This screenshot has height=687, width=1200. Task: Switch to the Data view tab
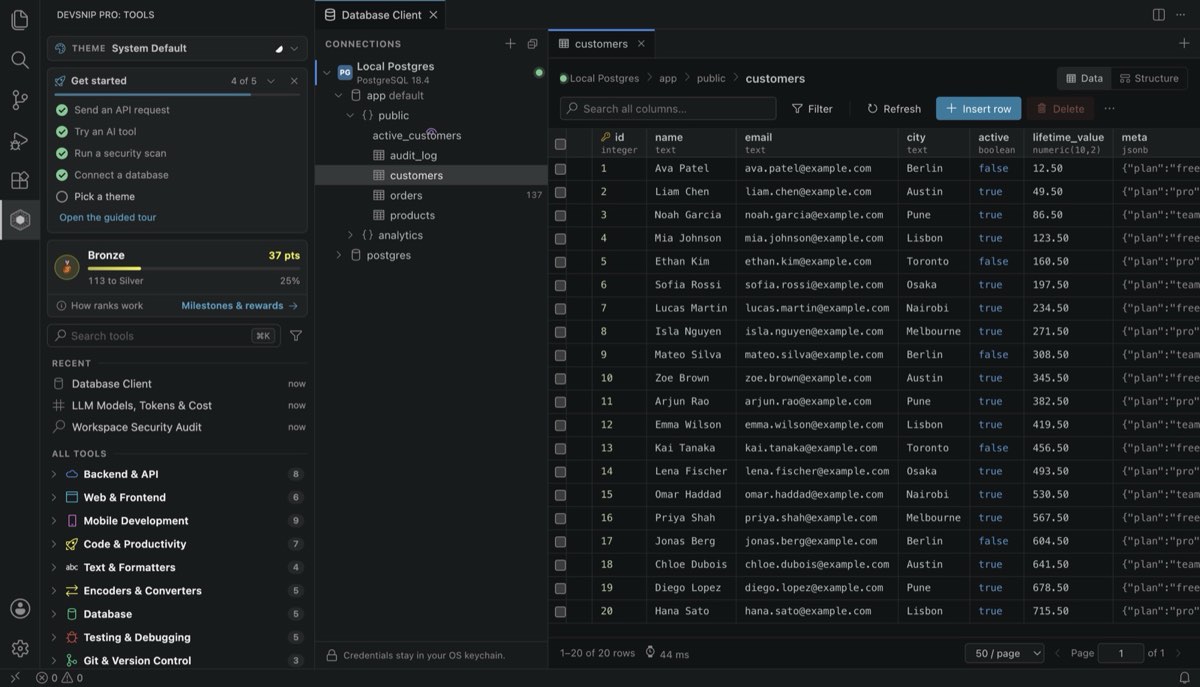tap(1084, 78)
